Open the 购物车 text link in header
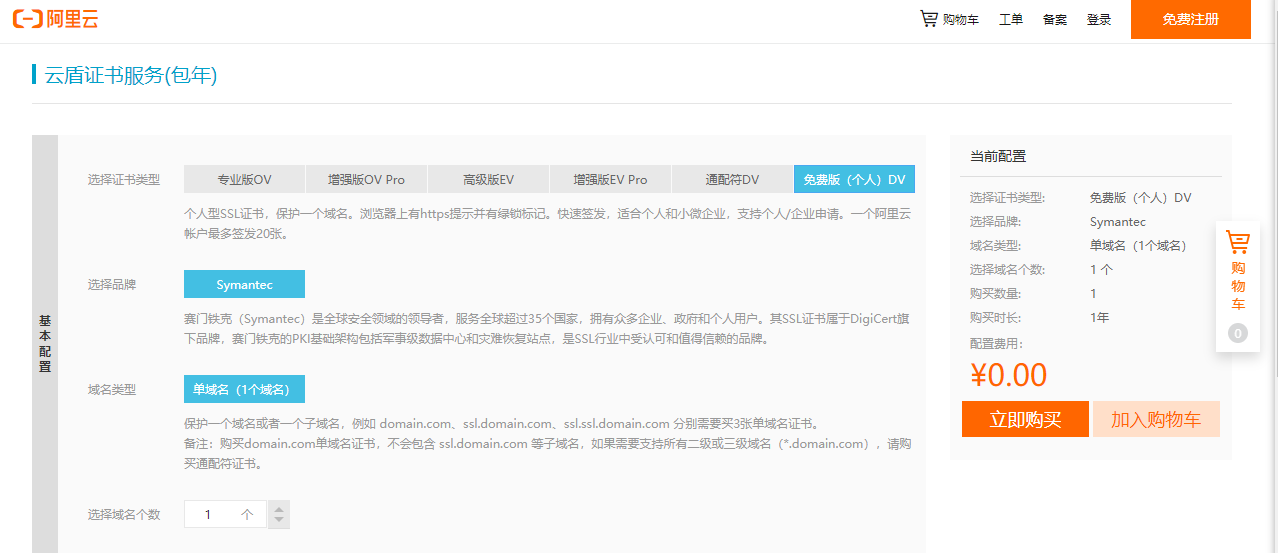The image size is (1278, 553). 961,19
